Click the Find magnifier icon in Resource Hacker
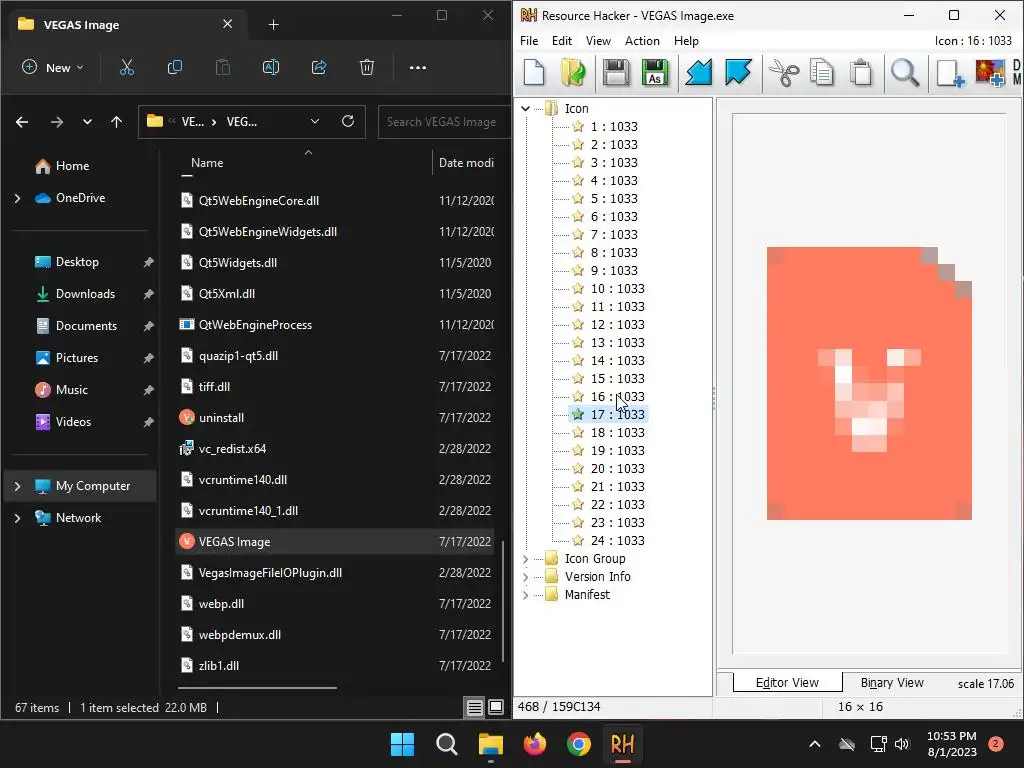Image resolution: width=1024 pixels, height=768 pixels. [x=905, y=72]
